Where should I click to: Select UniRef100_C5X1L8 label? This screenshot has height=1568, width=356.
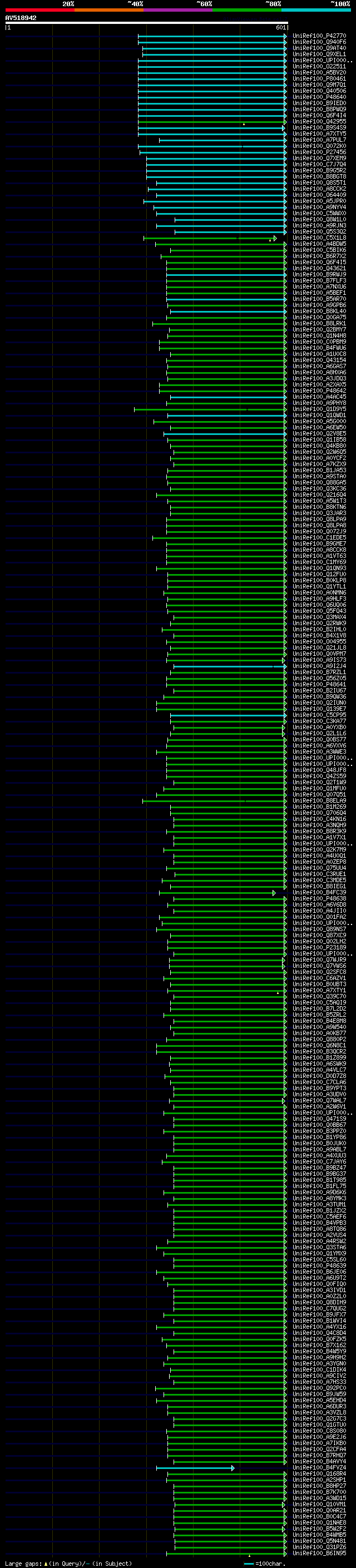(319, 238)
